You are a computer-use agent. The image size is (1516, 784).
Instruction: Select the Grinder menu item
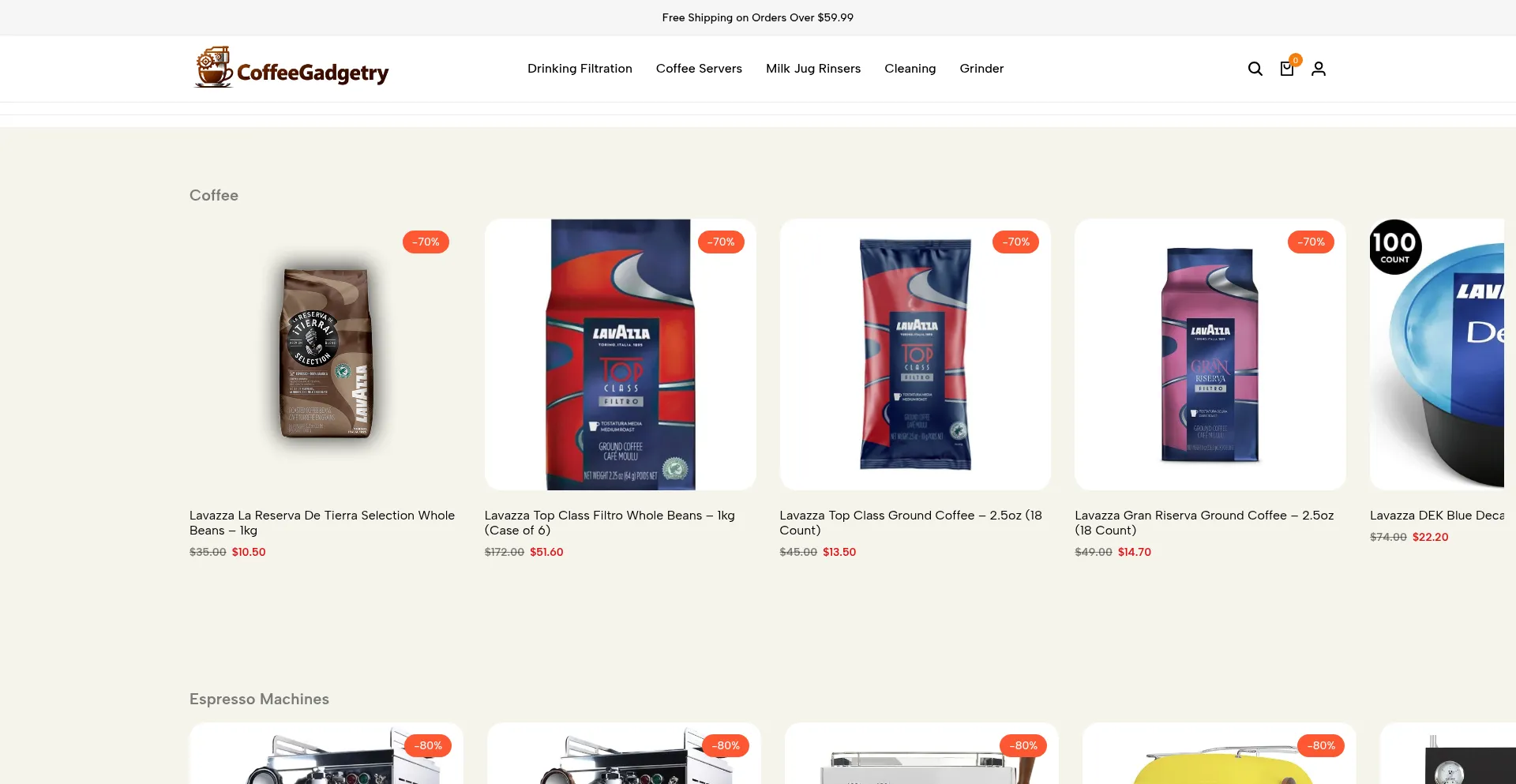point(981,69)
